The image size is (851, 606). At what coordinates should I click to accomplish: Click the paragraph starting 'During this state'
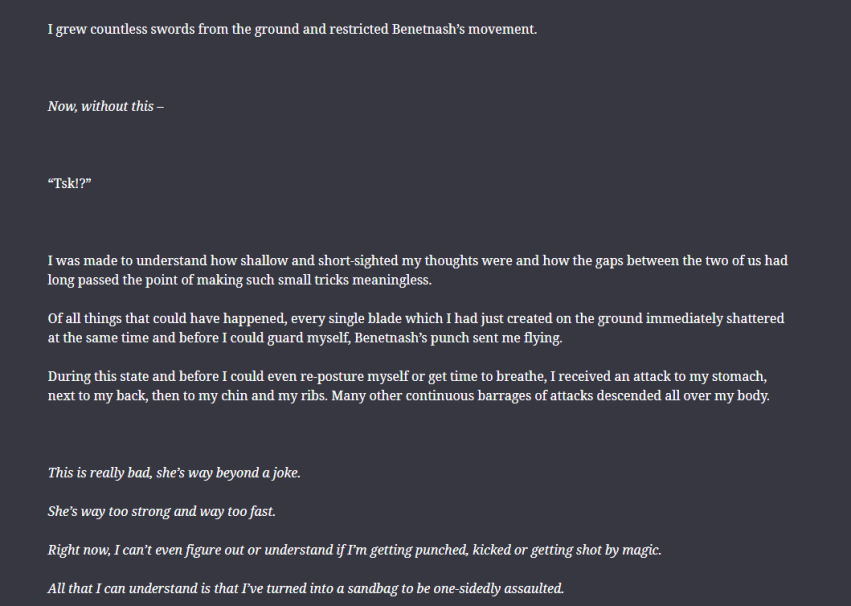(x=409, y=386)
